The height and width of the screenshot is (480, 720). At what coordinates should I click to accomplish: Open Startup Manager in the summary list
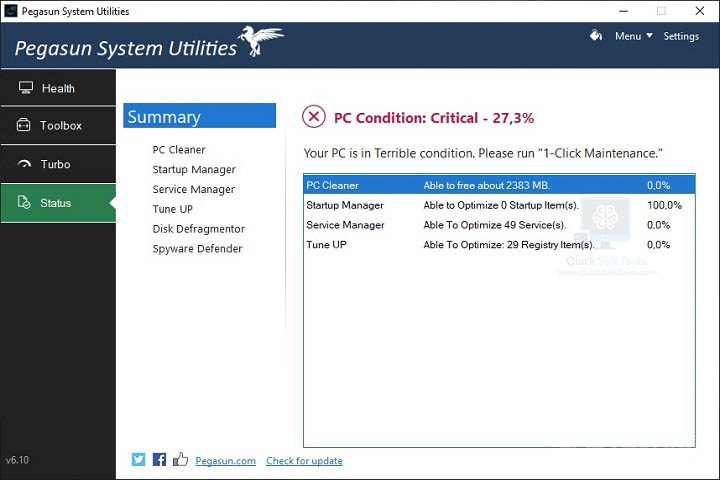(194, 169)
